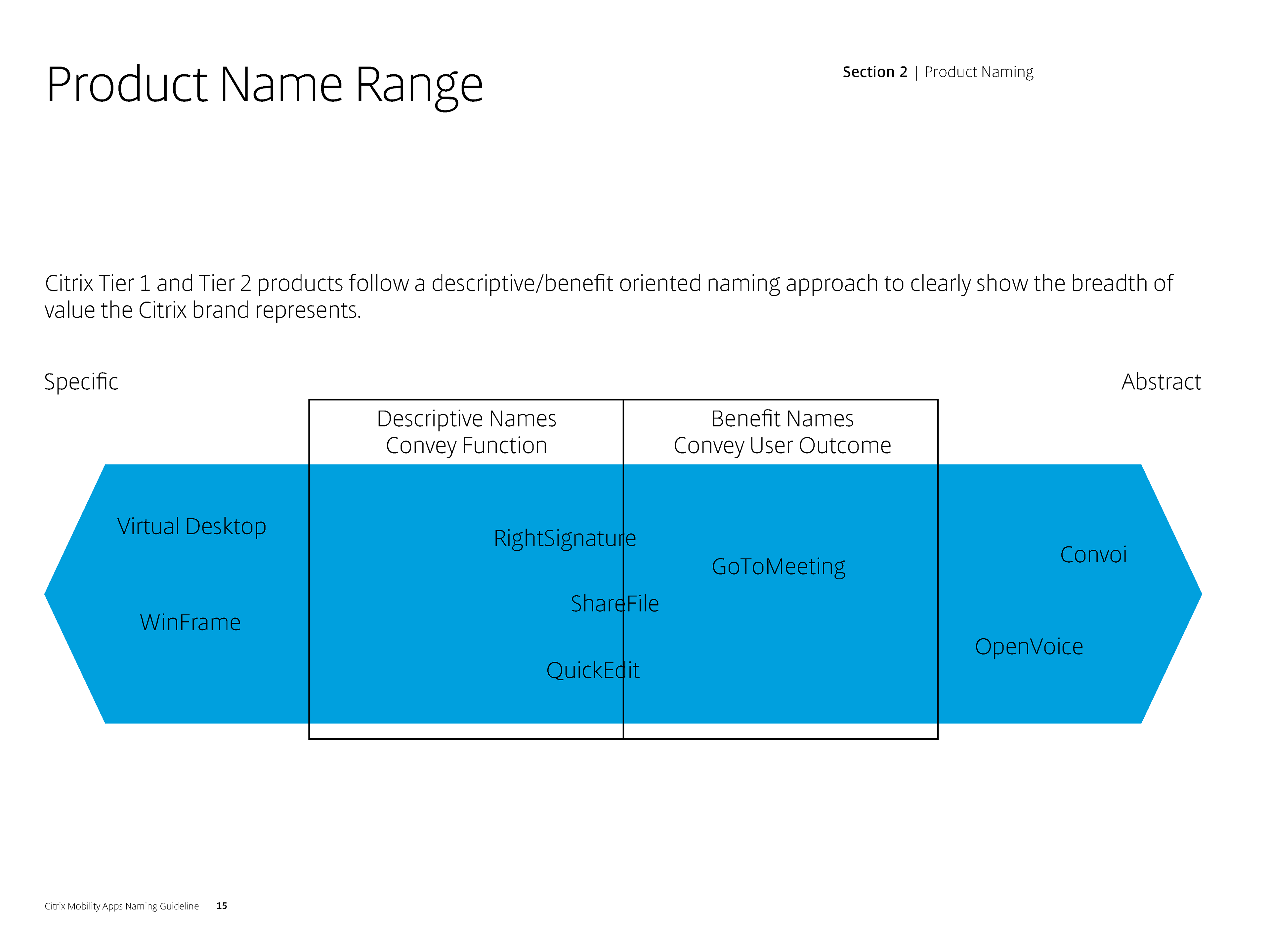Select the 'GoToMeeting' product name

[x=779, y=567]
